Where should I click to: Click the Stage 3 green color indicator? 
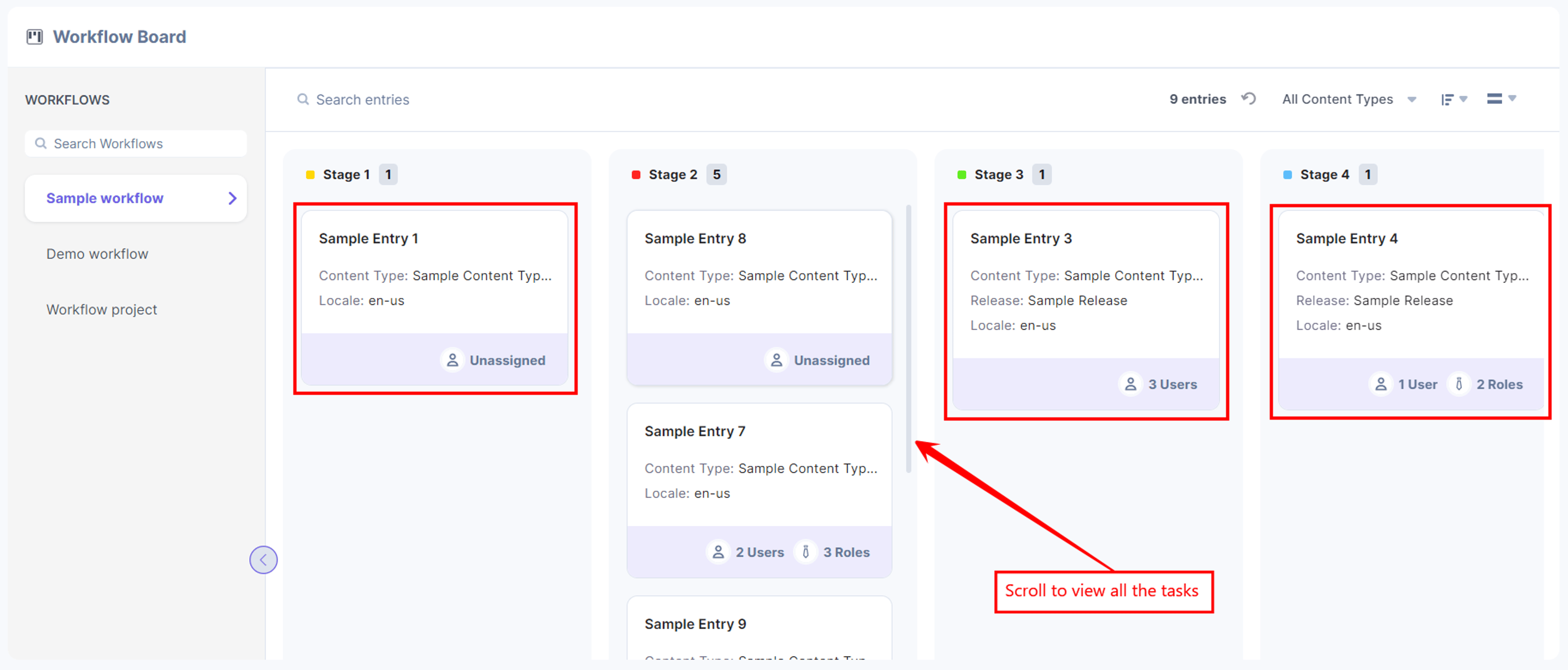(962, 175)
